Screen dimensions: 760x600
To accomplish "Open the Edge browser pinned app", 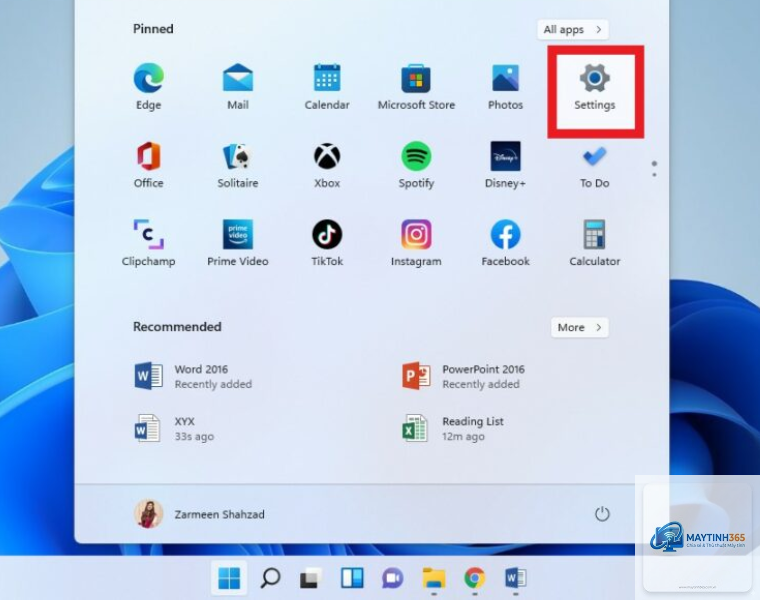I will [x=148, y=87].
